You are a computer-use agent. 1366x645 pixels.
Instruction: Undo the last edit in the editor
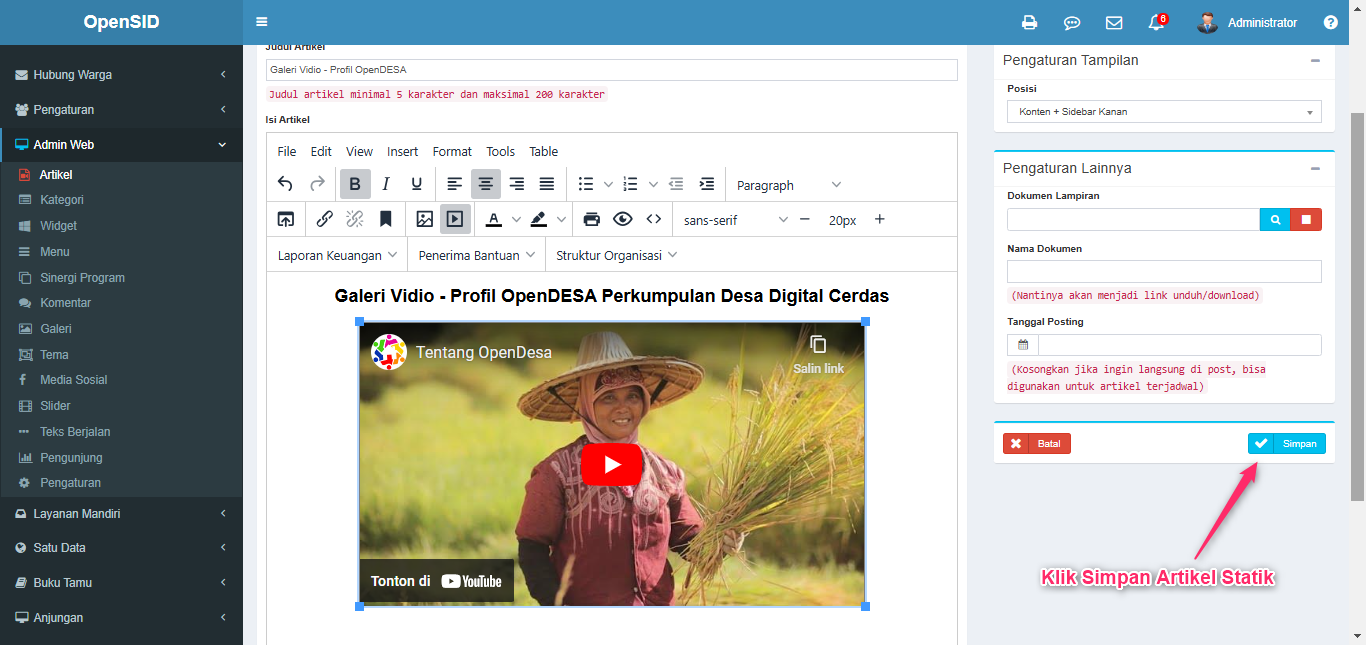coord(285,184)
